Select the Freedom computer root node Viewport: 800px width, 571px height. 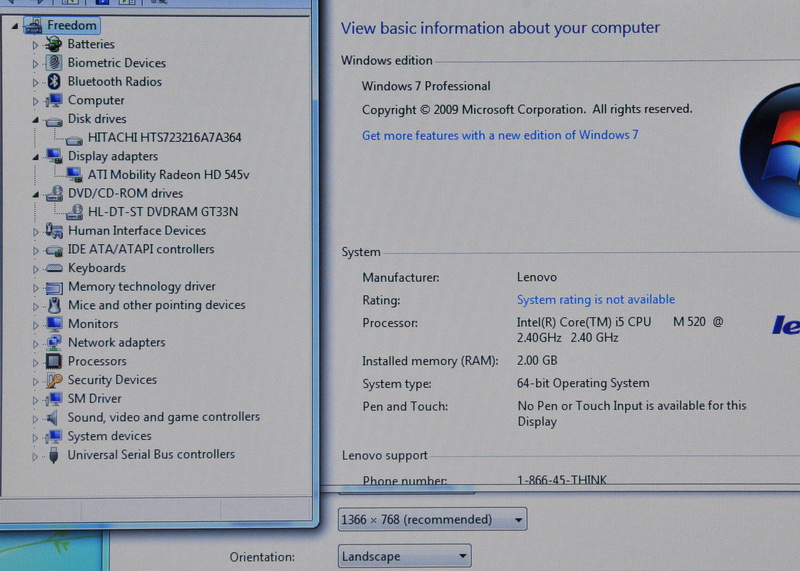71,26
